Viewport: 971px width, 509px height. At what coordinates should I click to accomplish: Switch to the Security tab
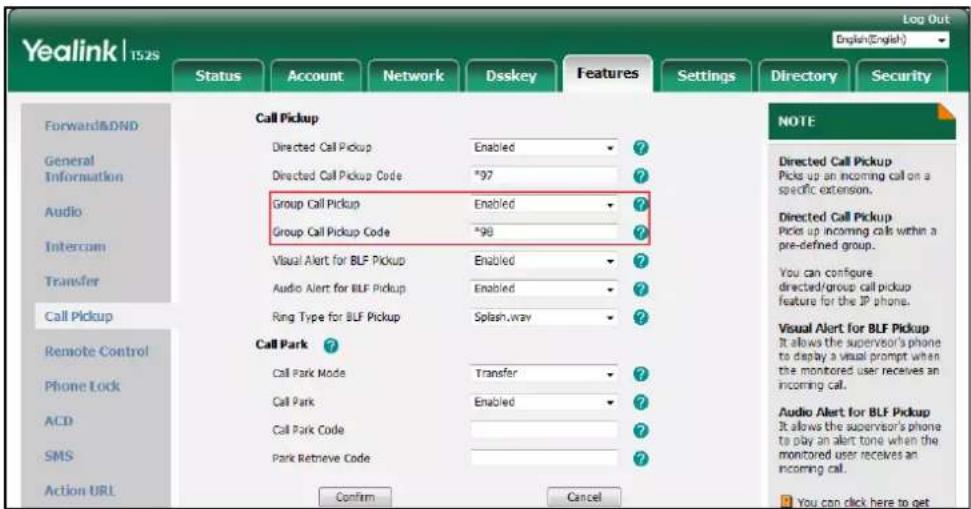coord(901,76)
